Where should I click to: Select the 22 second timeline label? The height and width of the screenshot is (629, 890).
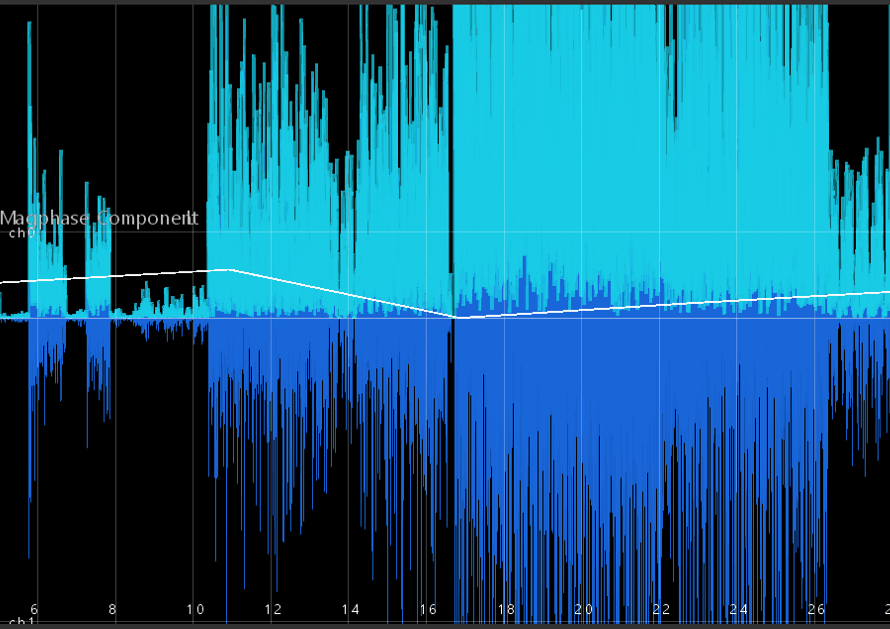661,609
